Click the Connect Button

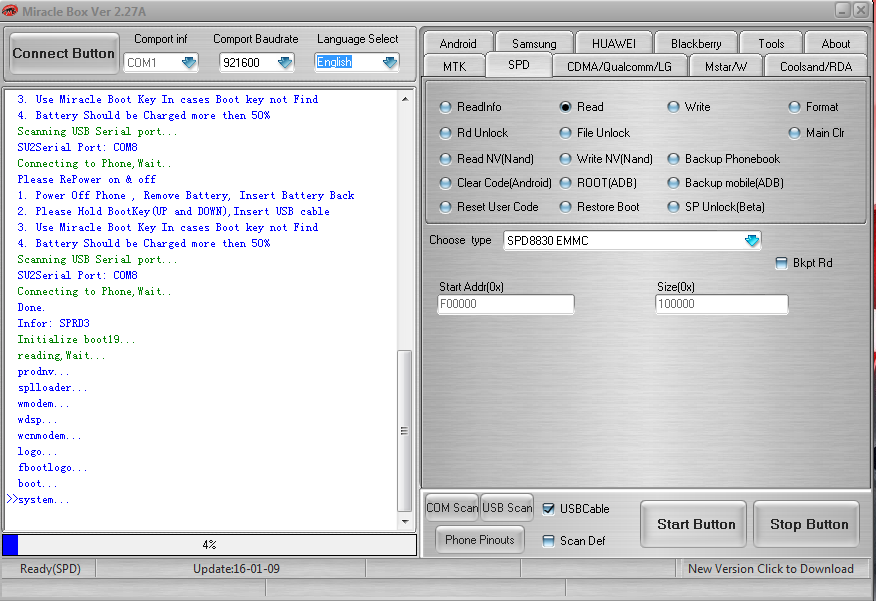click(x=64, y=53)
